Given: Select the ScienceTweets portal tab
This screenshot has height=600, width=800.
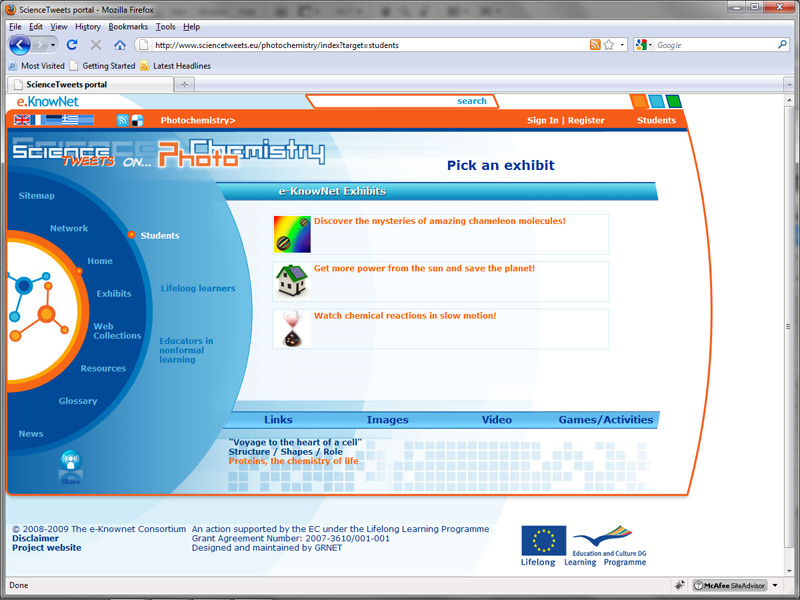Looking at the screenshot, I should point(90,84).
